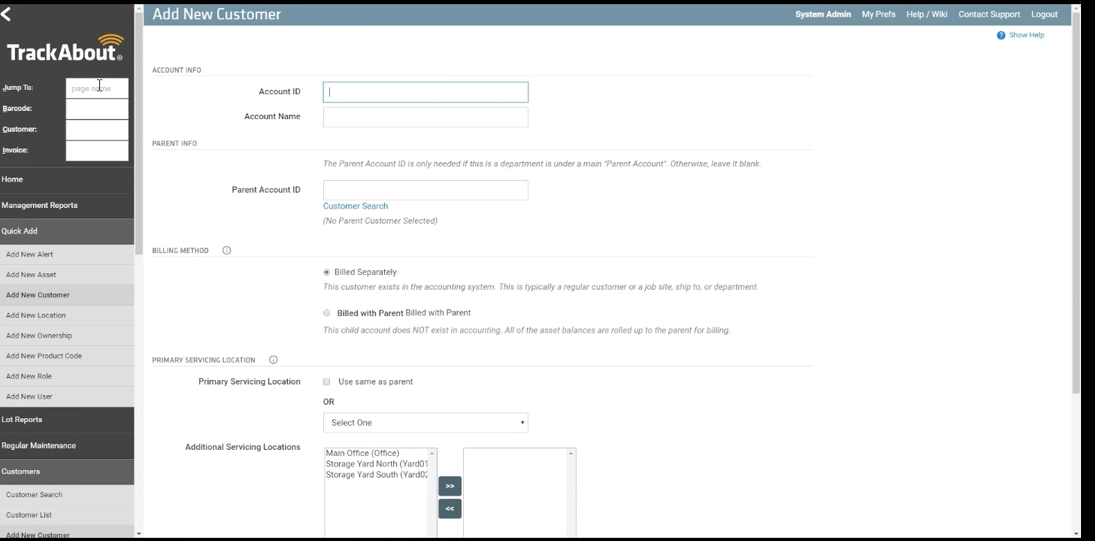Select the Billed with Parent radio button
Viewport: 1095px width, 541px height.
[326, 313]
